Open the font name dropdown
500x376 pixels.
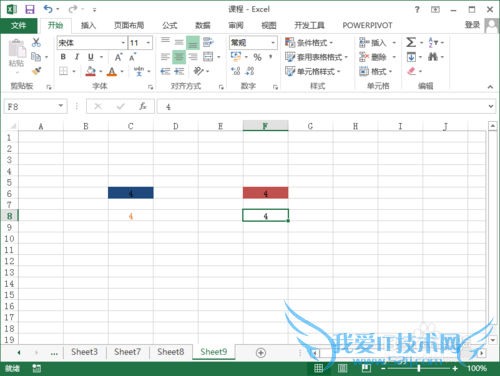(x=123, y=43)
